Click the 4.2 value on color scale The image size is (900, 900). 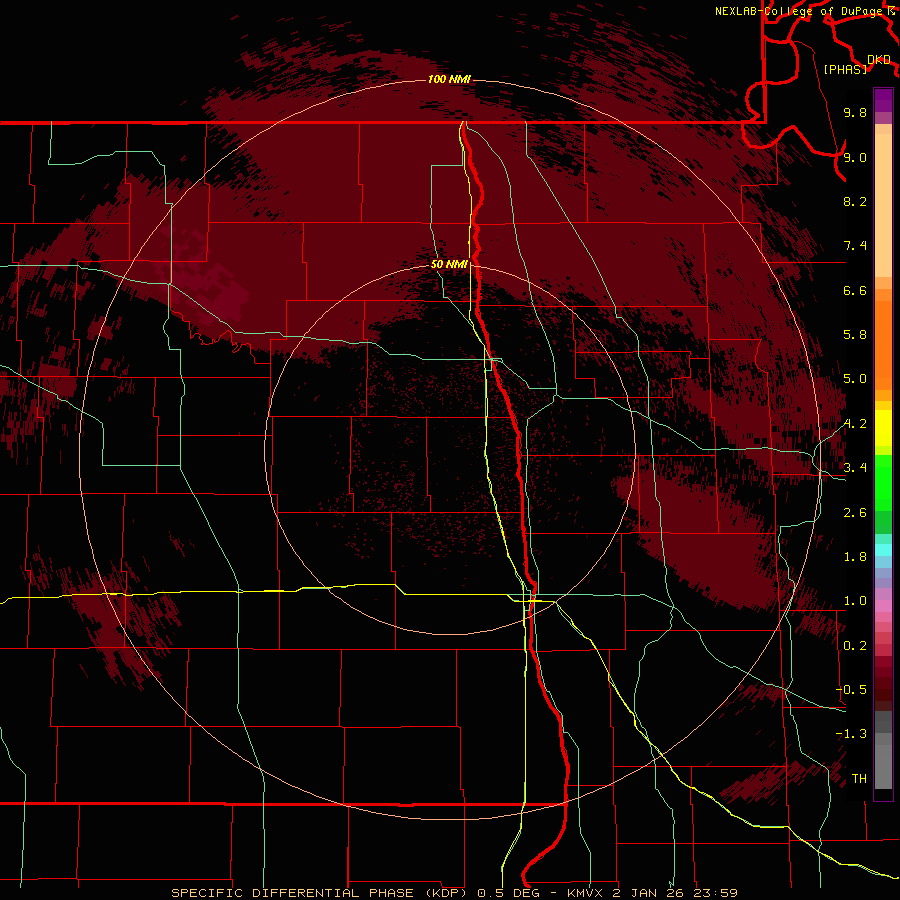[855, 424]
